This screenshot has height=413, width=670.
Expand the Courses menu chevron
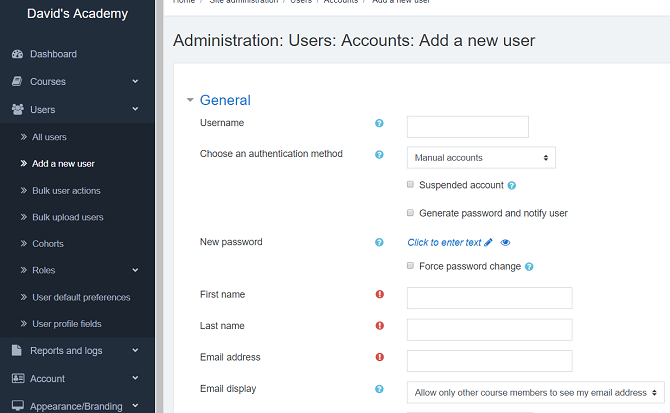click(135, 81)
